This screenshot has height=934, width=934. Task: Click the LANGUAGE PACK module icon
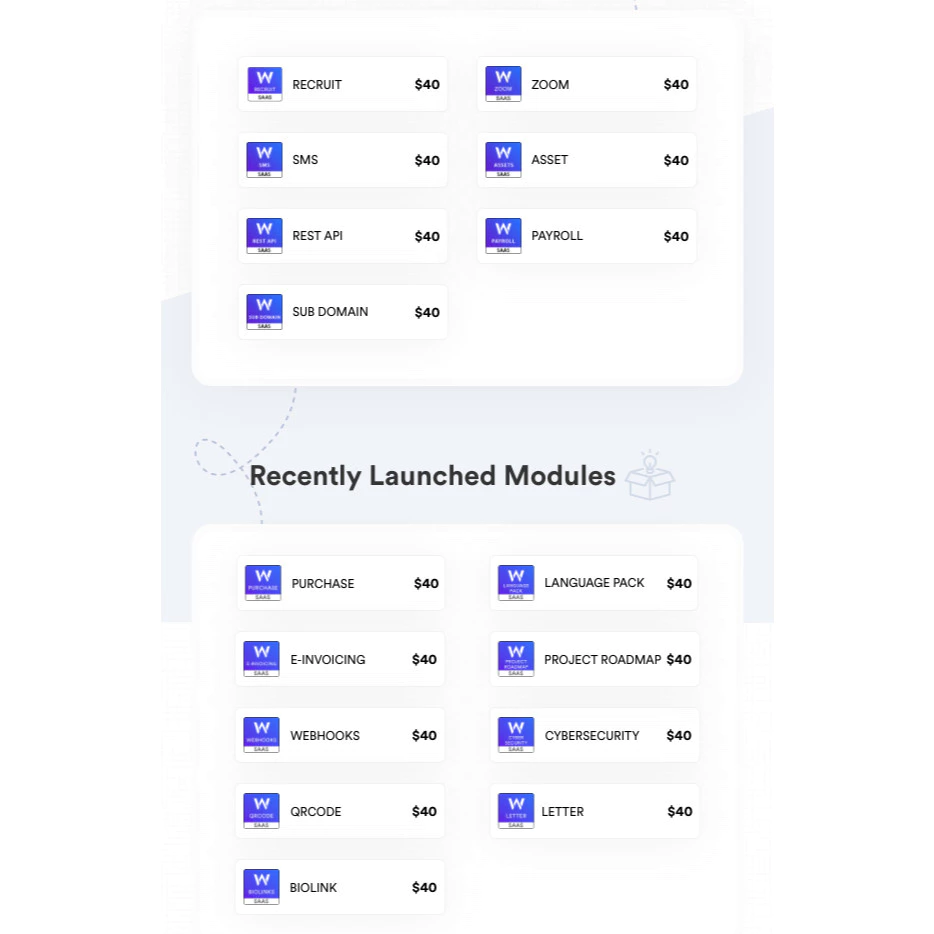tap(515, 583)
